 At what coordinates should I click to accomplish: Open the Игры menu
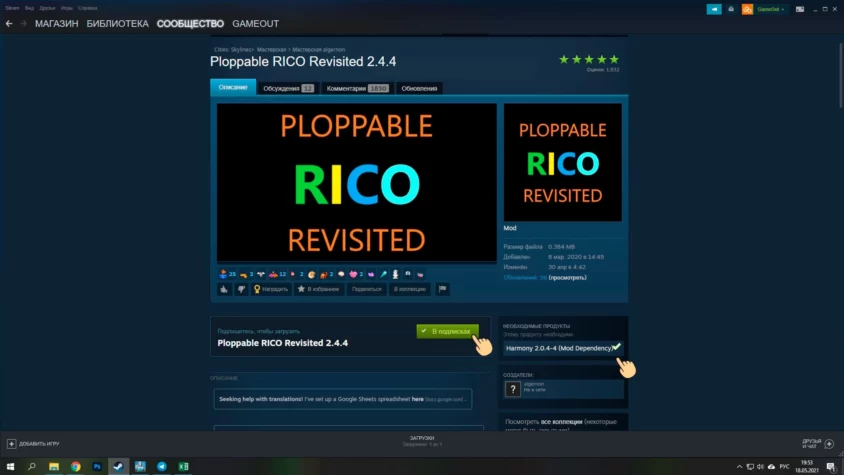pyautogui.click(x=66, y=8)
